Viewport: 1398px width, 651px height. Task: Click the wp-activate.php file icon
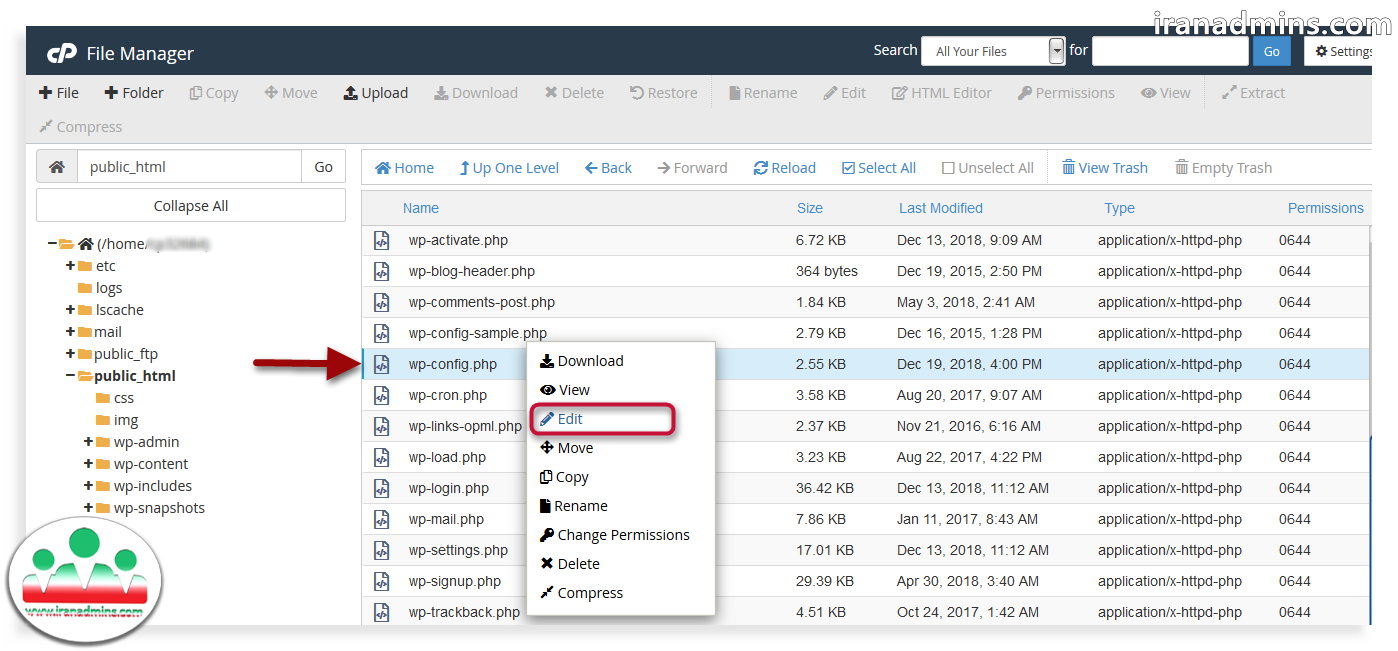381,240
